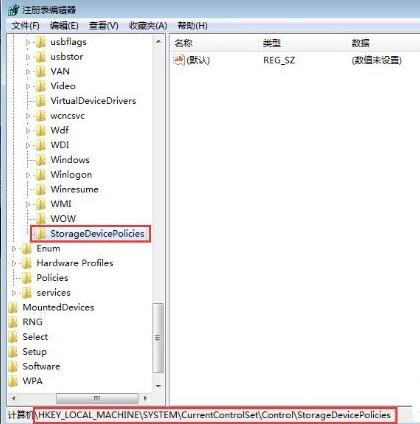Viewport: 420px width, 424px height.
Task: Open the 文件(F) menu
Action: [25, 26]
